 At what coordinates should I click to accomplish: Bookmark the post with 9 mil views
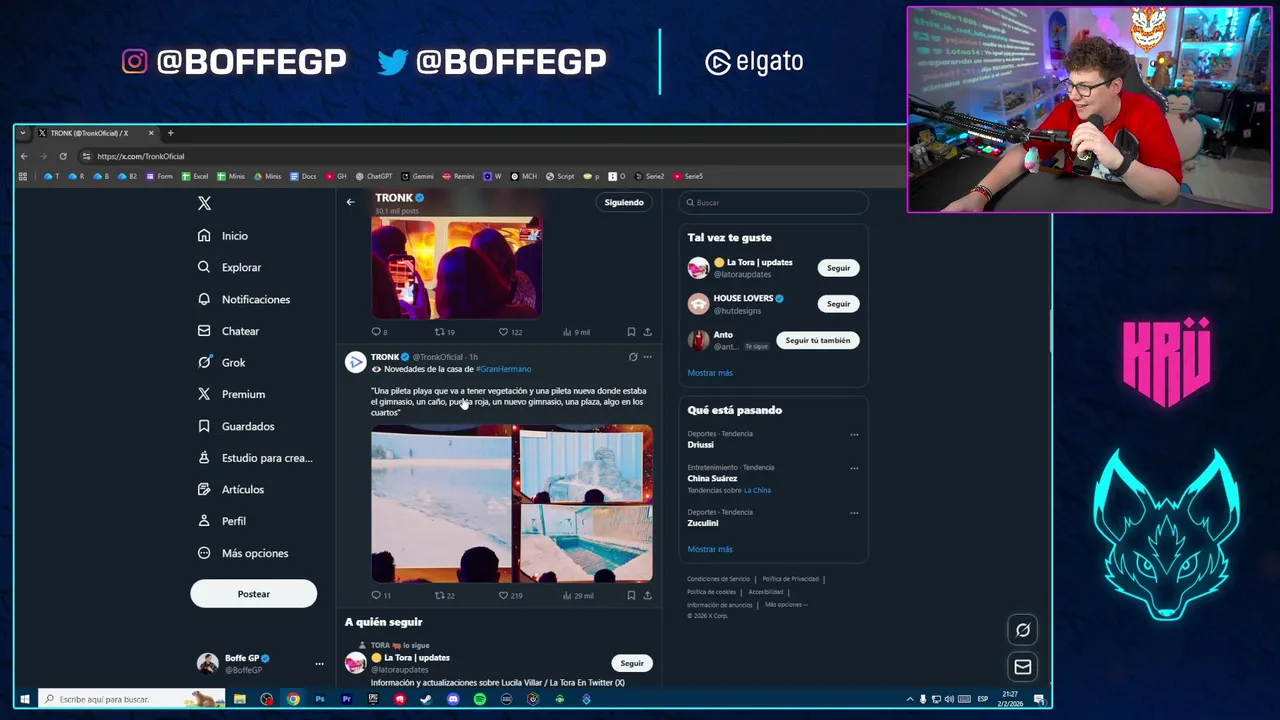(631, 332)
